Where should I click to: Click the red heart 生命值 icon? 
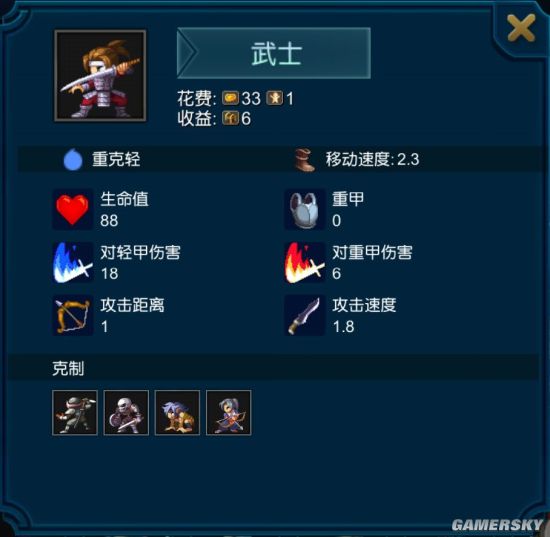click(x=73, y=209)
